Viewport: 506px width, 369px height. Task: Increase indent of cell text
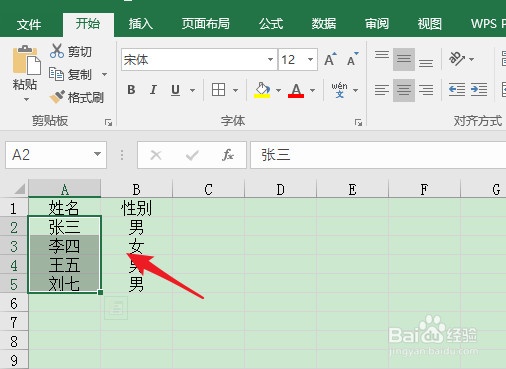tap(479, 90)
